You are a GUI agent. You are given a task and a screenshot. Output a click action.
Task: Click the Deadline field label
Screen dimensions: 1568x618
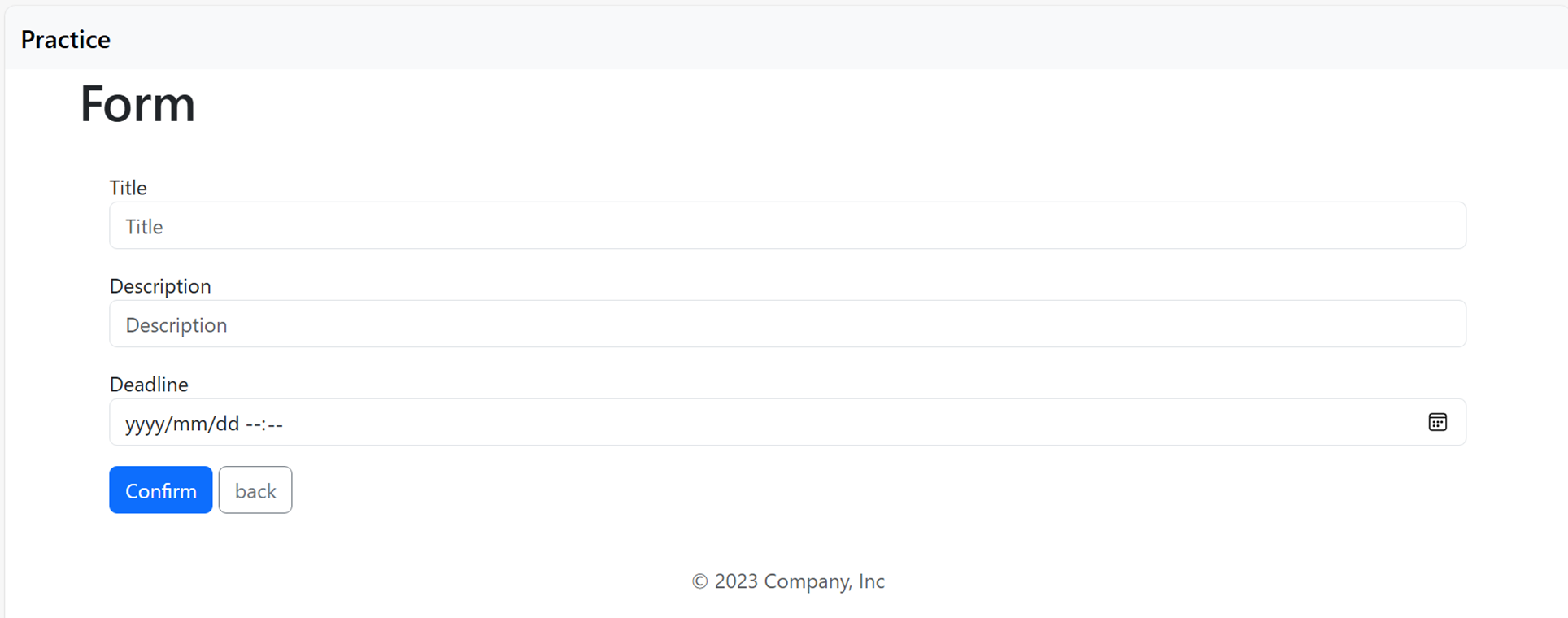149,385
